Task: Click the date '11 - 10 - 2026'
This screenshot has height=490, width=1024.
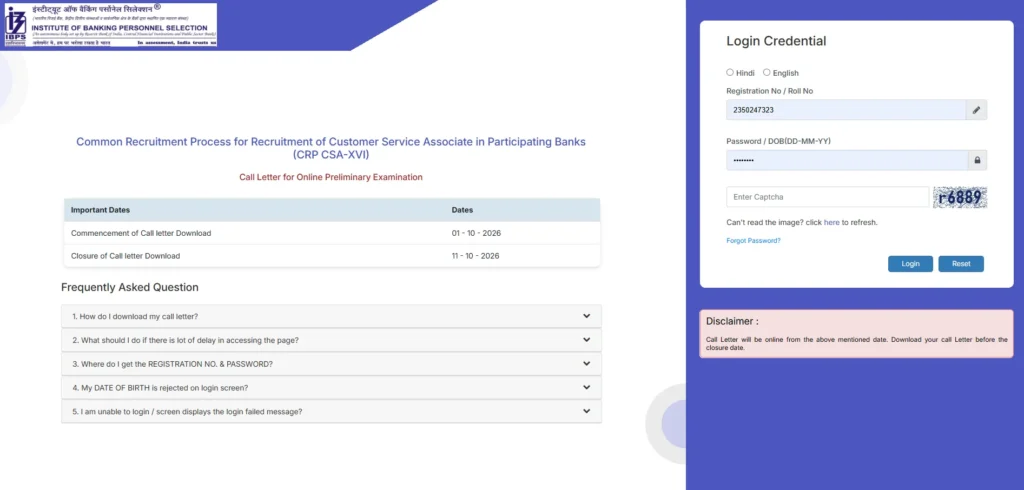Action: coord(475,256)
